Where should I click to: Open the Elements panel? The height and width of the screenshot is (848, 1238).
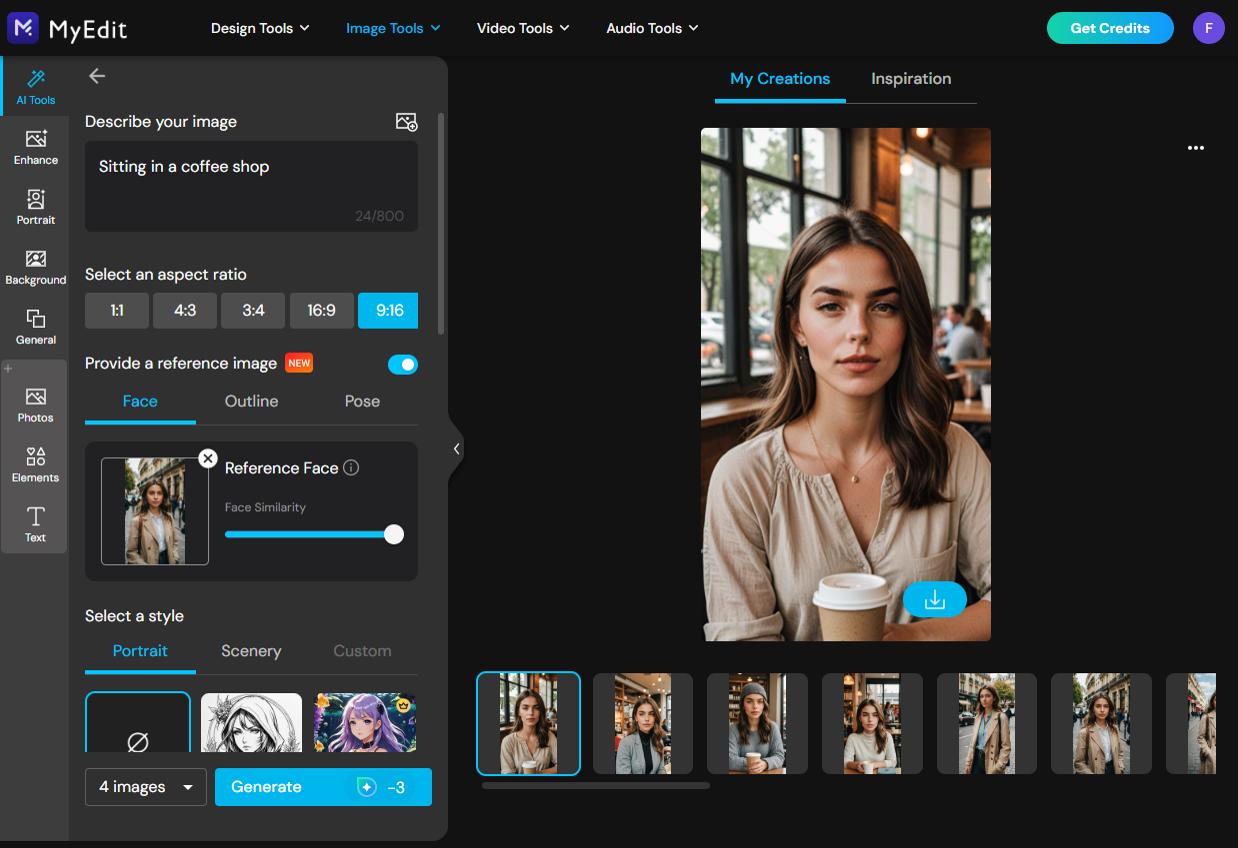pyautogui.click(x=35, y=464)
